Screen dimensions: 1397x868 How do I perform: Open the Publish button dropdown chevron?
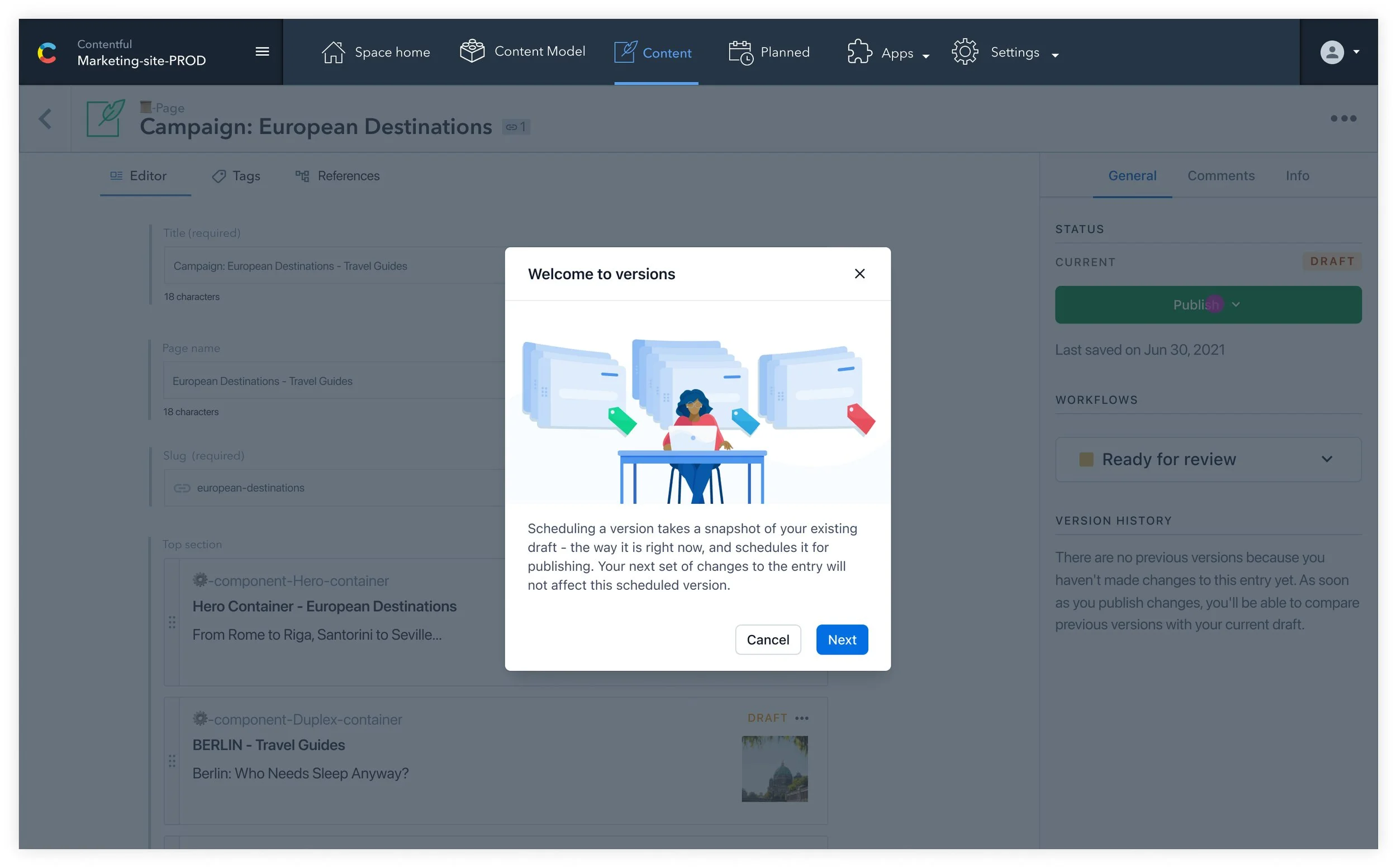[x=1236, y=305]
